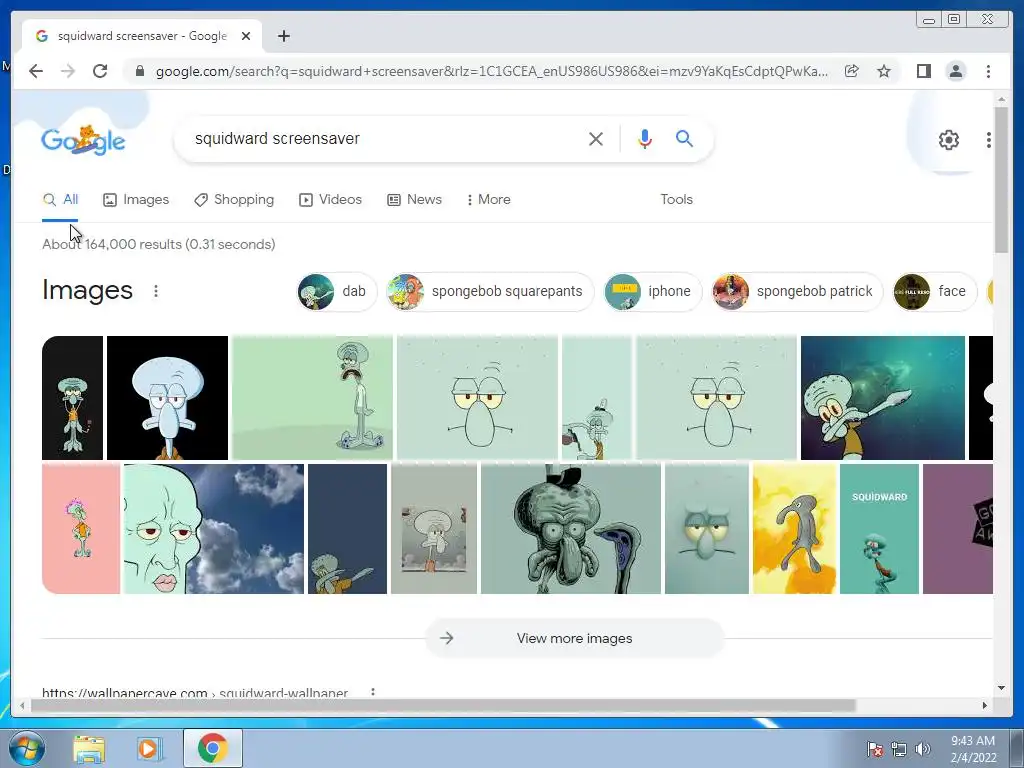The width and height of the screenshot is (1024, 768).
Task: View site info via padlock icon
Action: tap(139, 71)
